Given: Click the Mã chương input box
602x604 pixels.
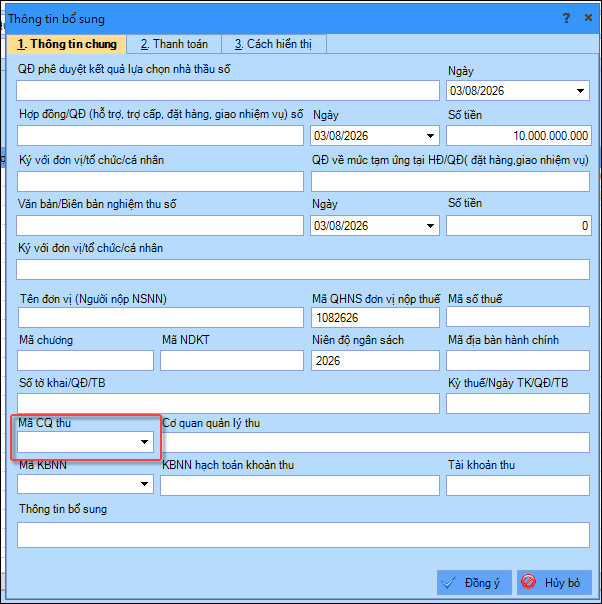Looking at the screenshot, I should point(86,361).
